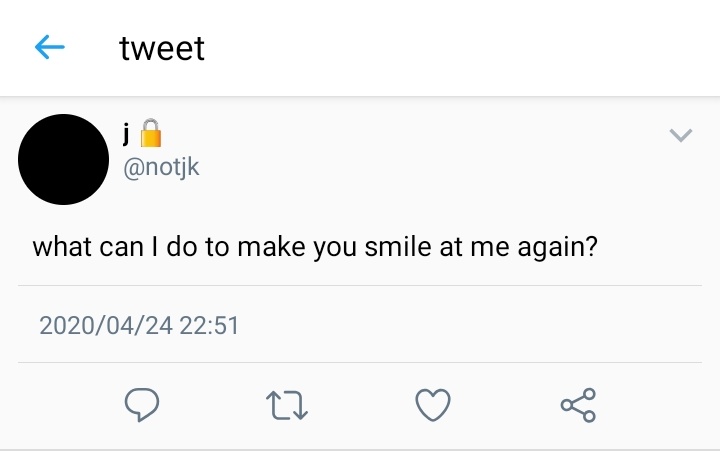The width and height of the screenshot is (720, 451).
Task: Click the display name "j"
Action: click(127, 132)
